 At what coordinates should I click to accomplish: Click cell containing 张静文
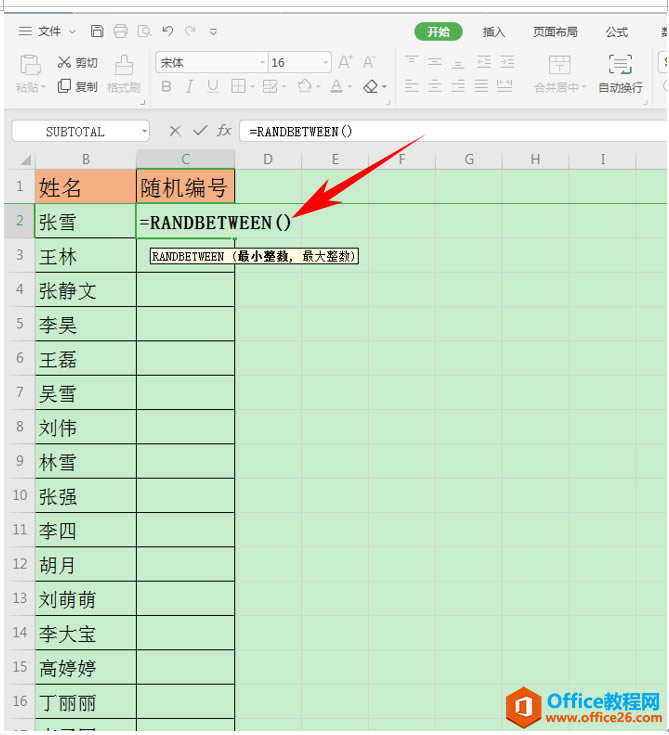pos(86,290)
